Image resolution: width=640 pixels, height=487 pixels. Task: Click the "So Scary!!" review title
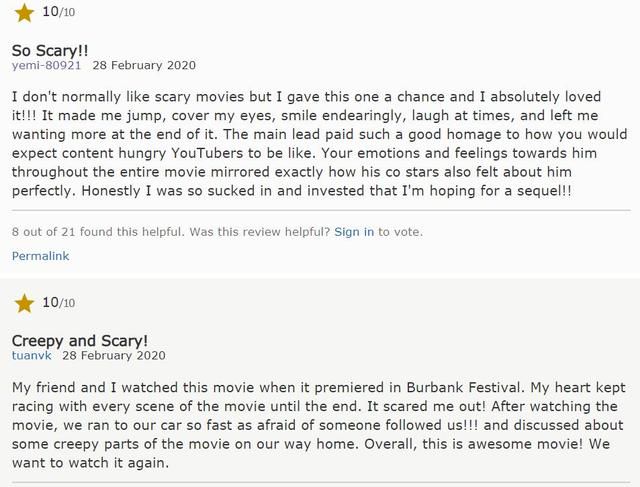(x=50, y=51)
